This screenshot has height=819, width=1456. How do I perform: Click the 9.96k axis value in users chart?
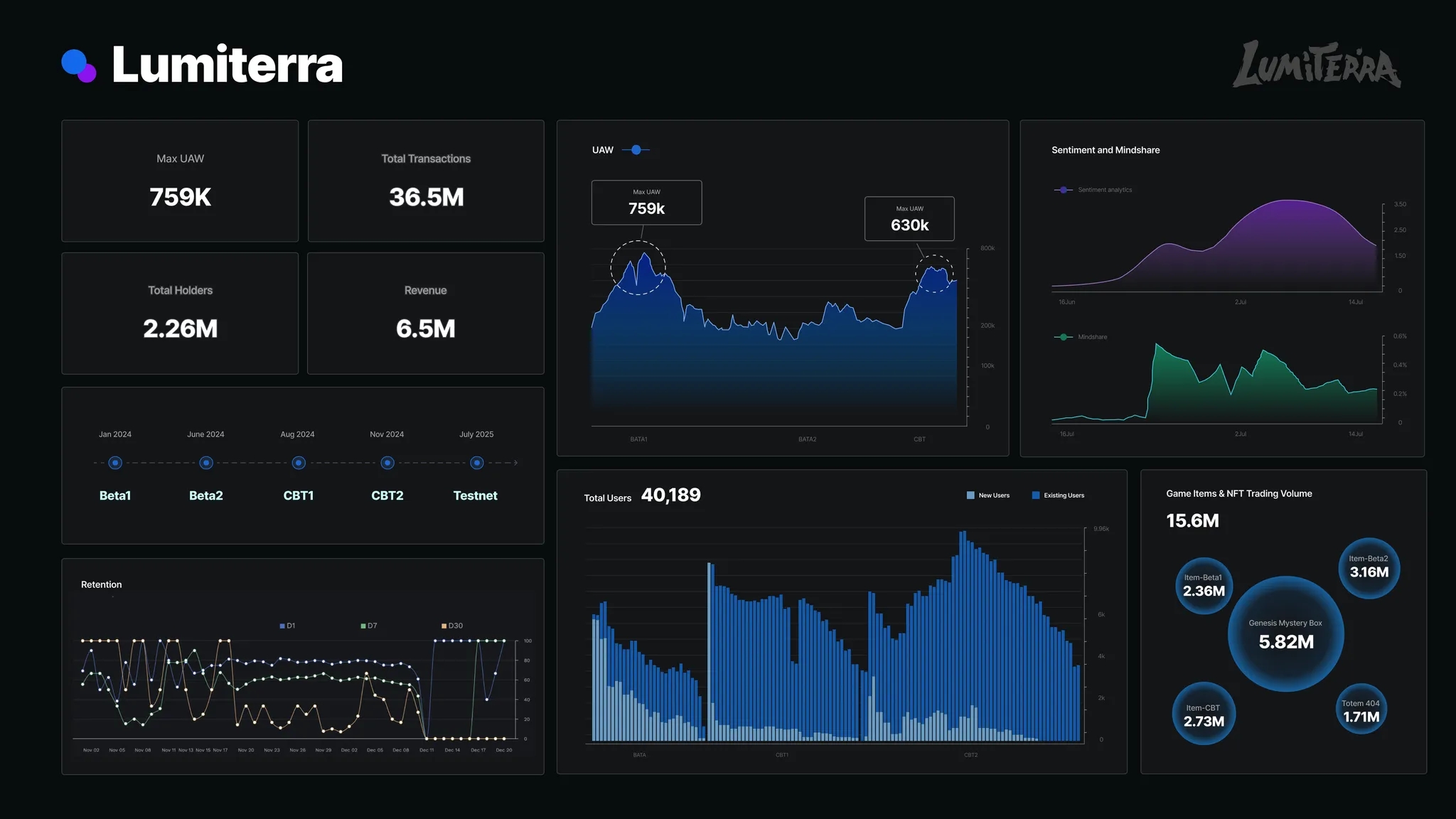pyautogui.click(x=1101, y=529)
